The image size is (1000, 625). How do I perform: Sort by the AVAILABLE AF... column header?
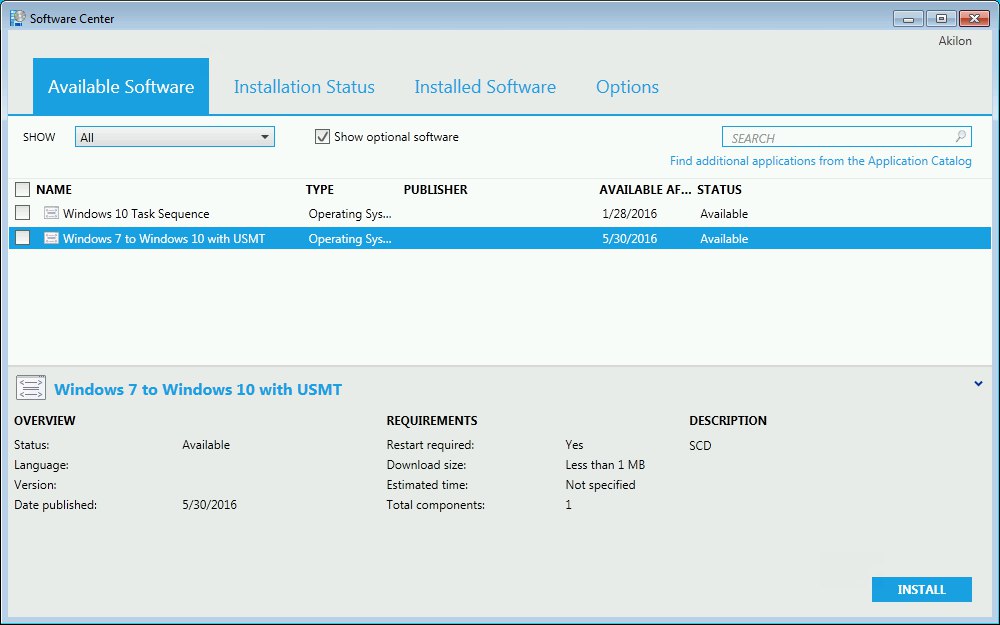coord(645,189)
